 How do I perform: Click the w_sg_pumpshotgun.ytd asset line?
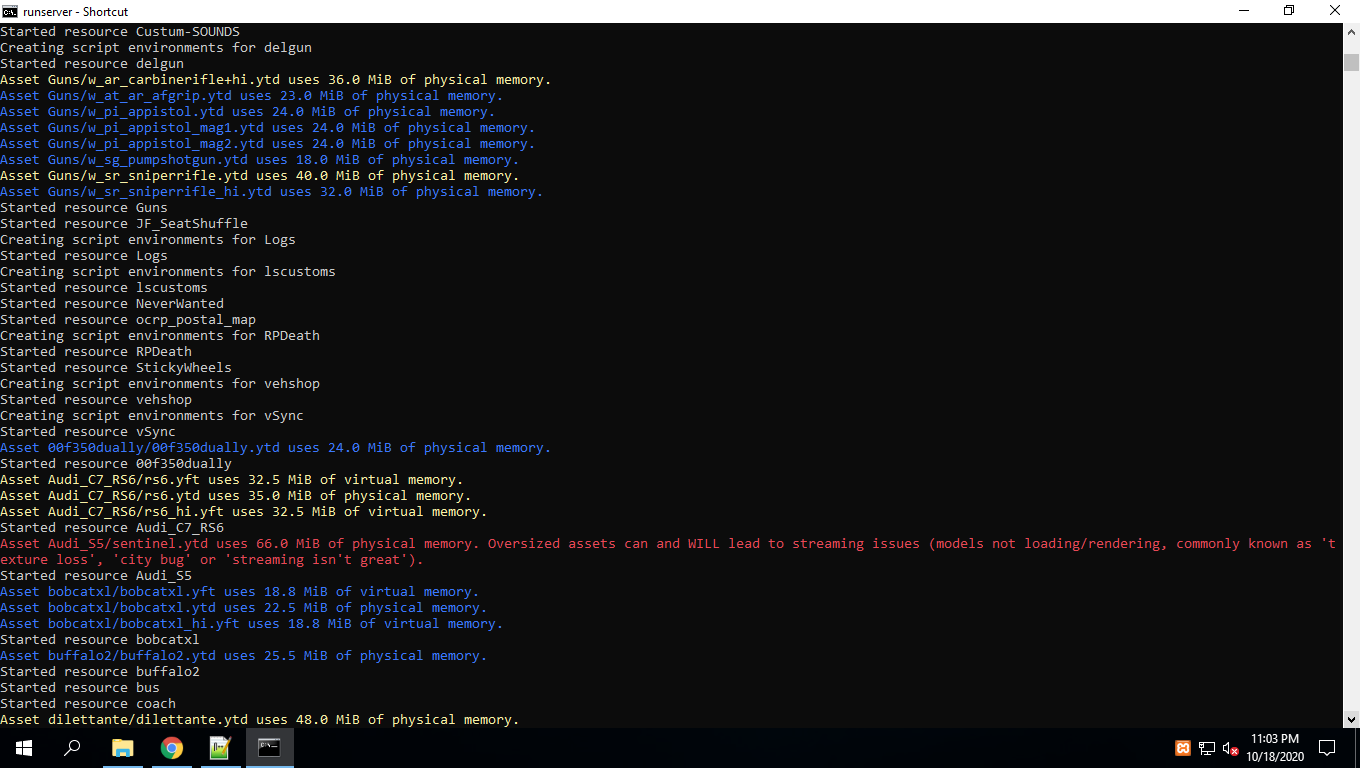tap(260, 160)
